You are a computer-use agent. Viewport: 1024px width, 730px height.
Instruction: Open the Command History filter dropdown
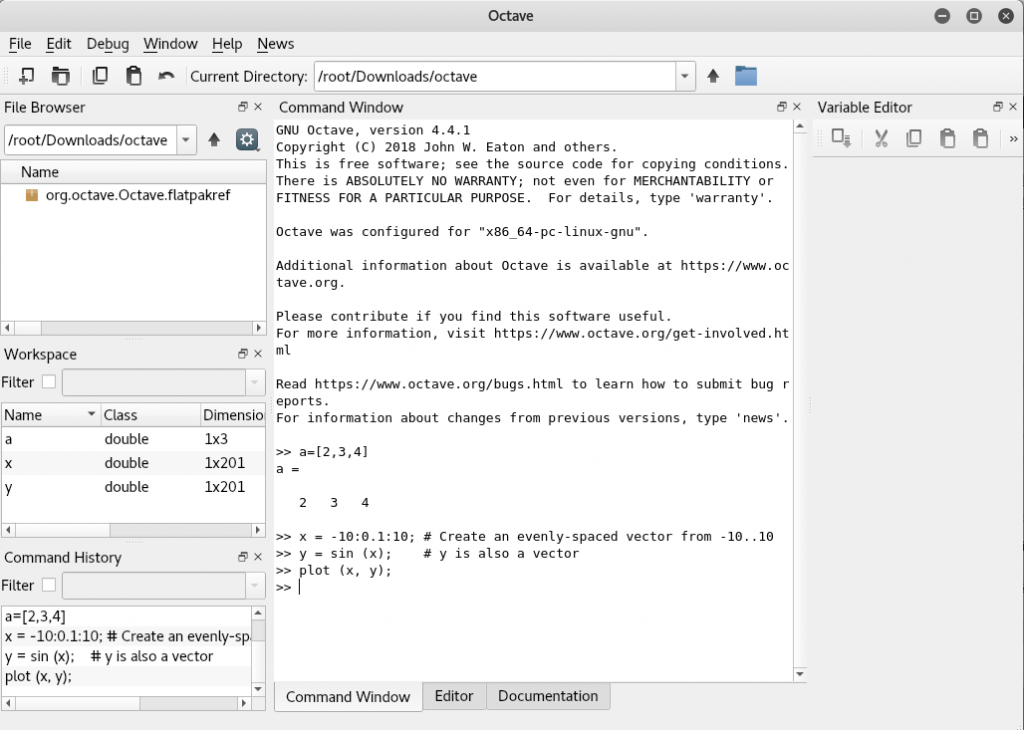click(x=255, y=586)
